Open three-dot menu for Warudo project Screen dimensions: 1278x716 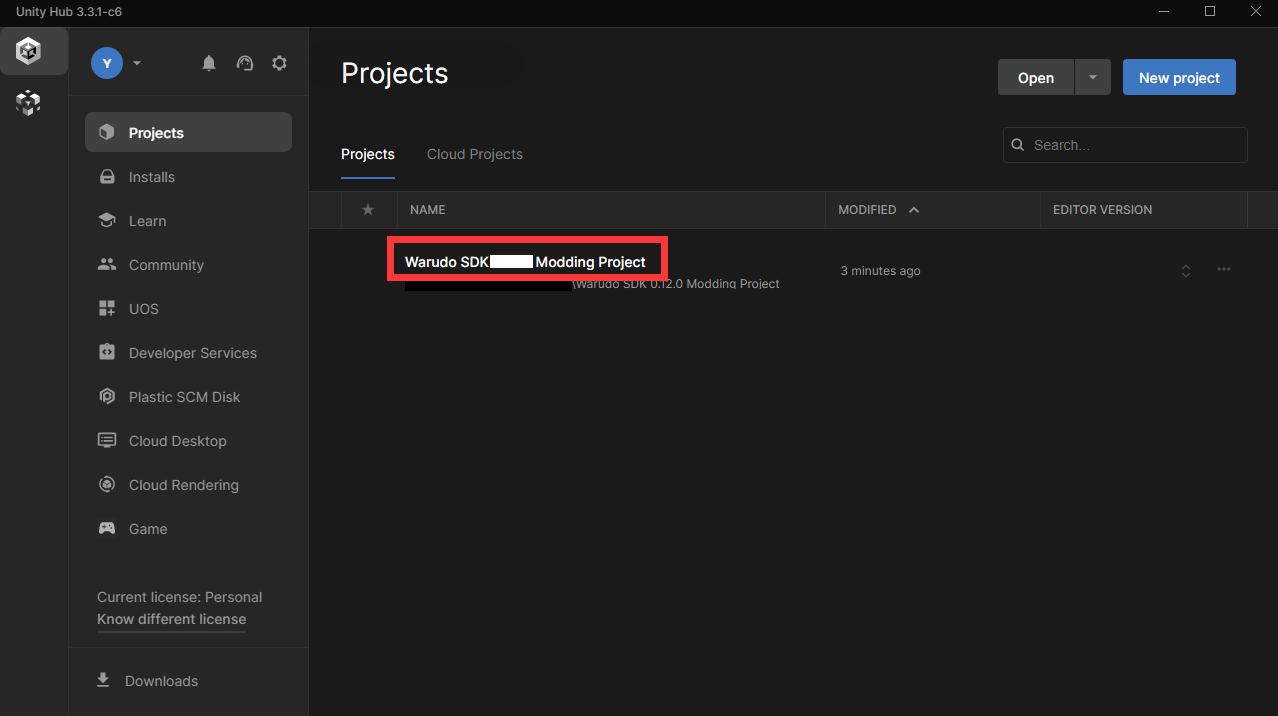point(1224,270)
